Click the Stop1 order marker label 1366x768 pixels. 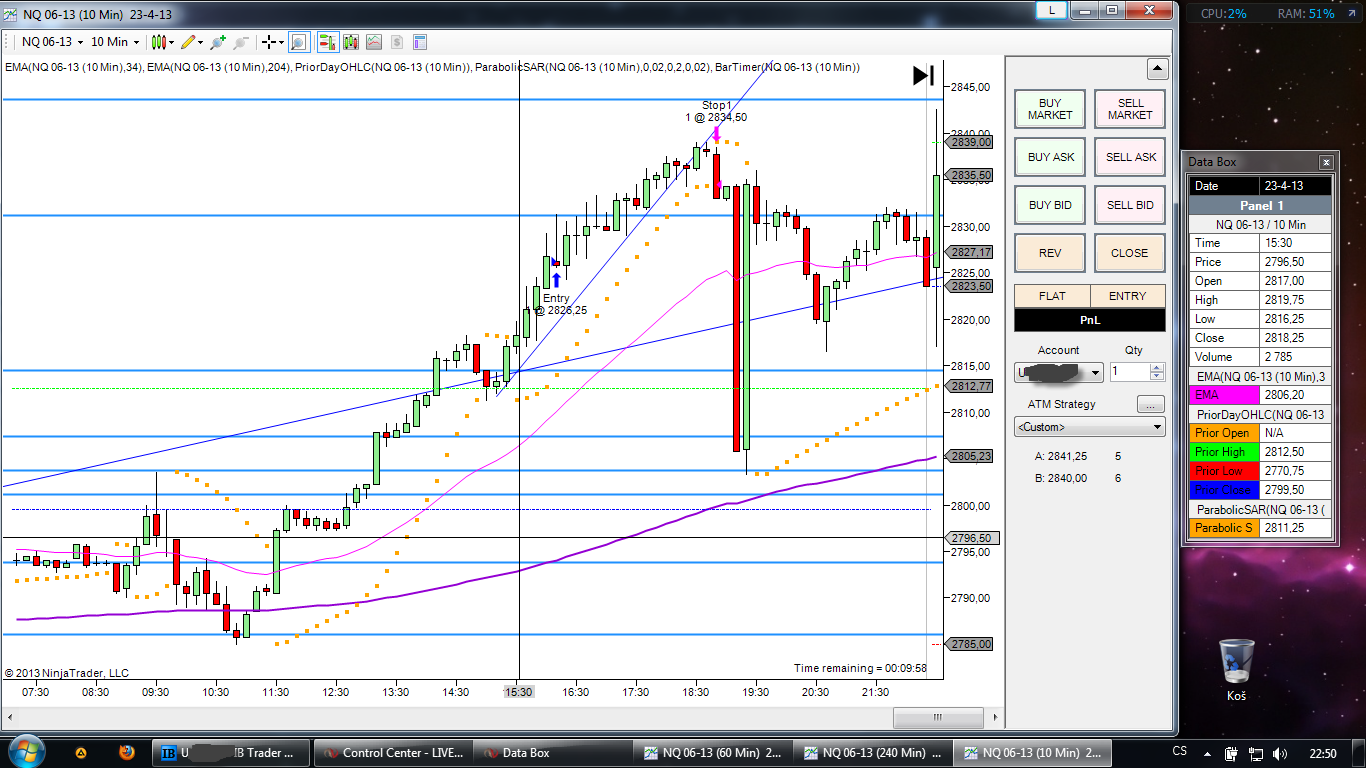(x=716, y=105)
